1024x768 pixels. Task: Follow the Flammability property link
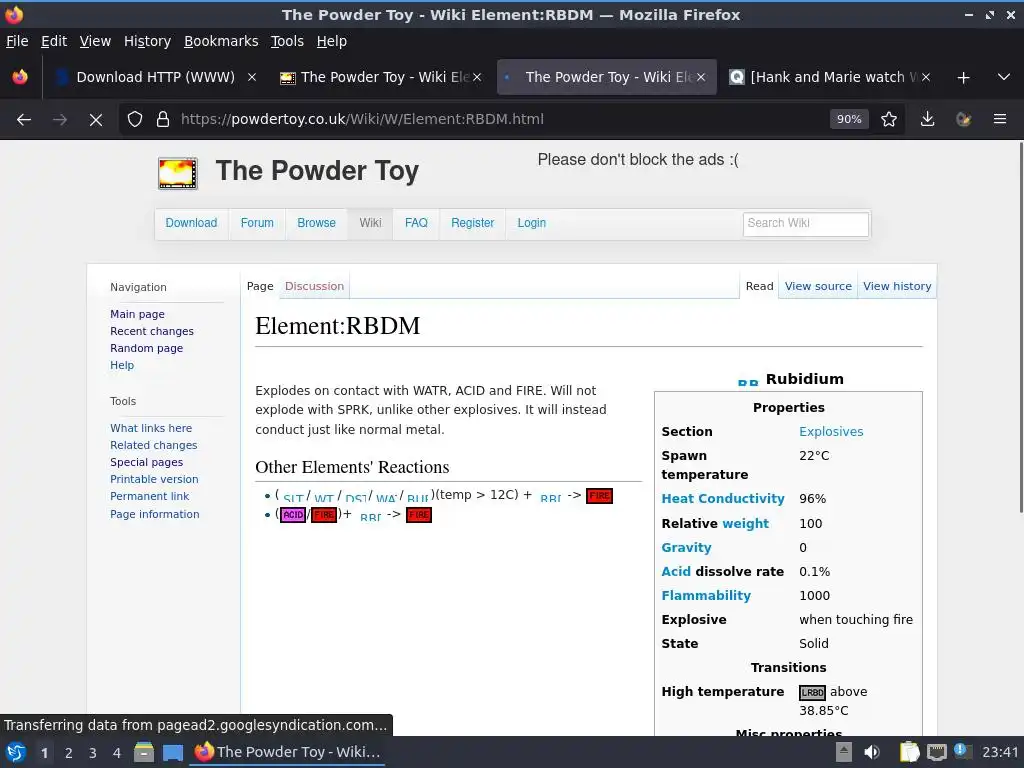706,596
